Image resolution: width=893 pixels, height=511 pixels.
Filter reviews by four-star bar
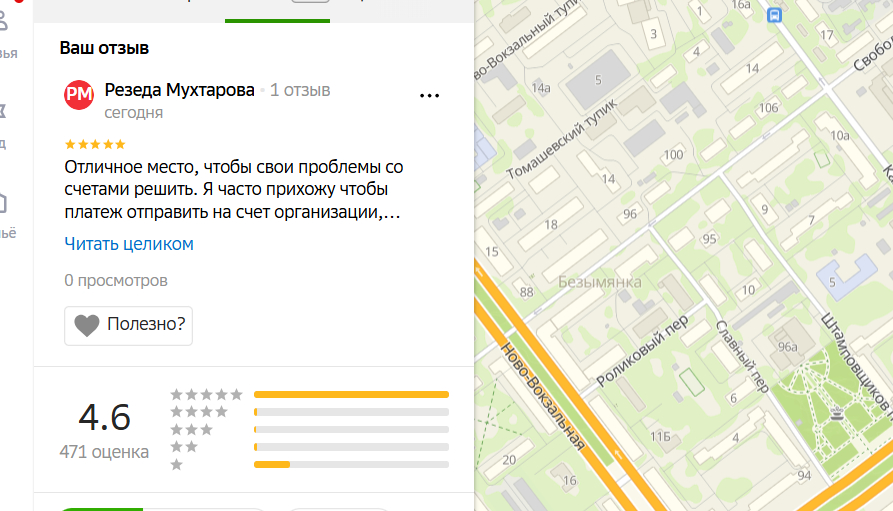pos(351,412)
